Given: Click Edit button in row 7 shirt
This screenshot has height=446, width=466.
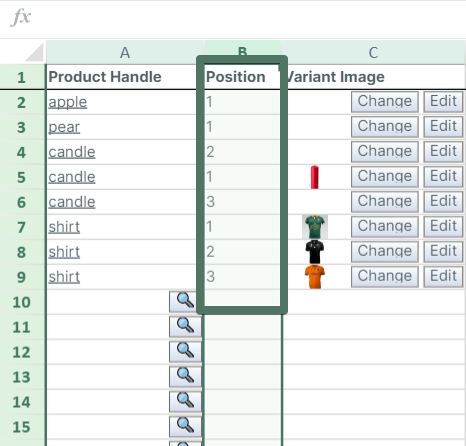Looking at the screenshot, I should coord(443,227).
